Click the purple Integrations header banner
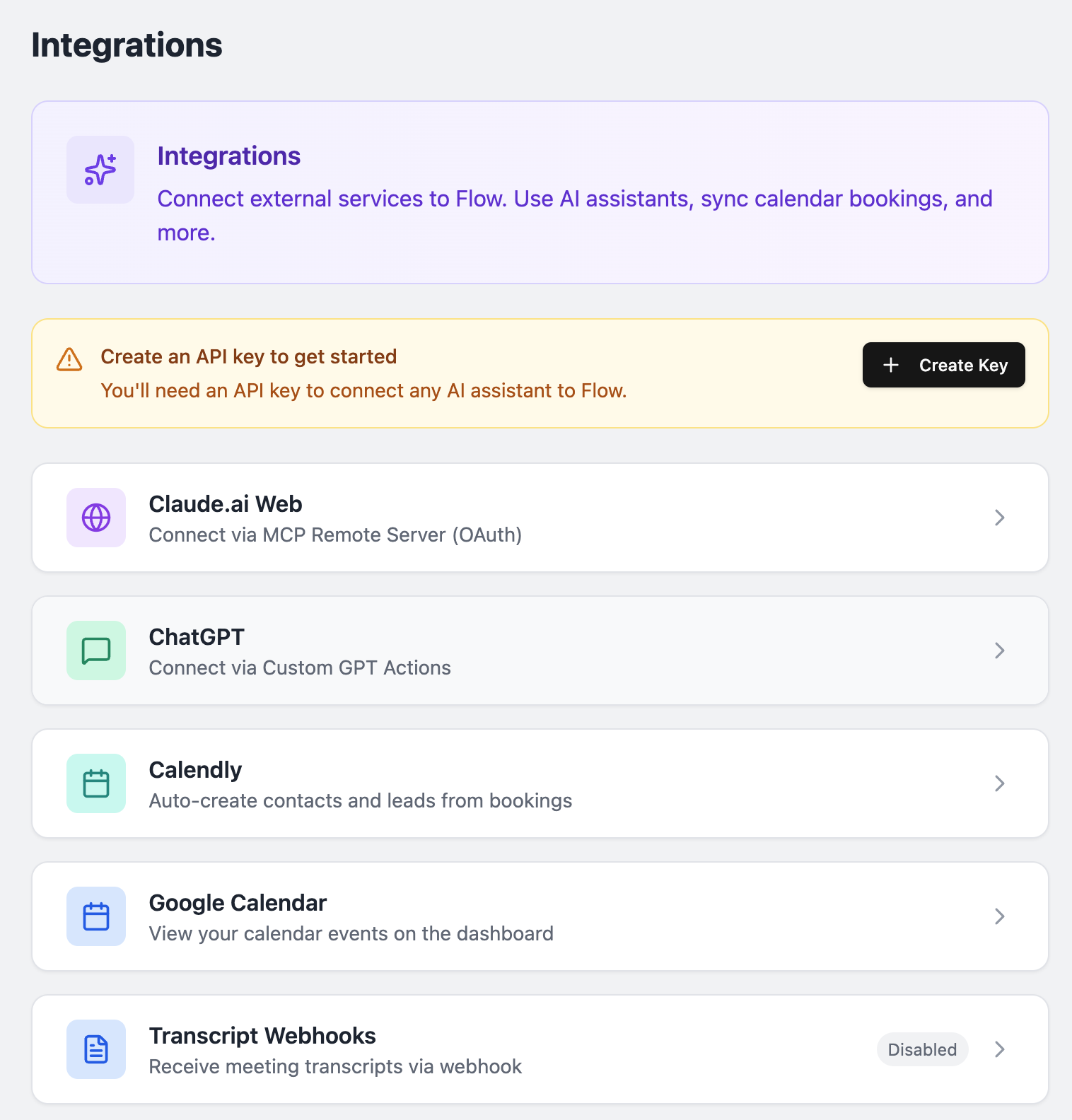Viewport: 1072px width, 1120px height. [x=537, y=192]
